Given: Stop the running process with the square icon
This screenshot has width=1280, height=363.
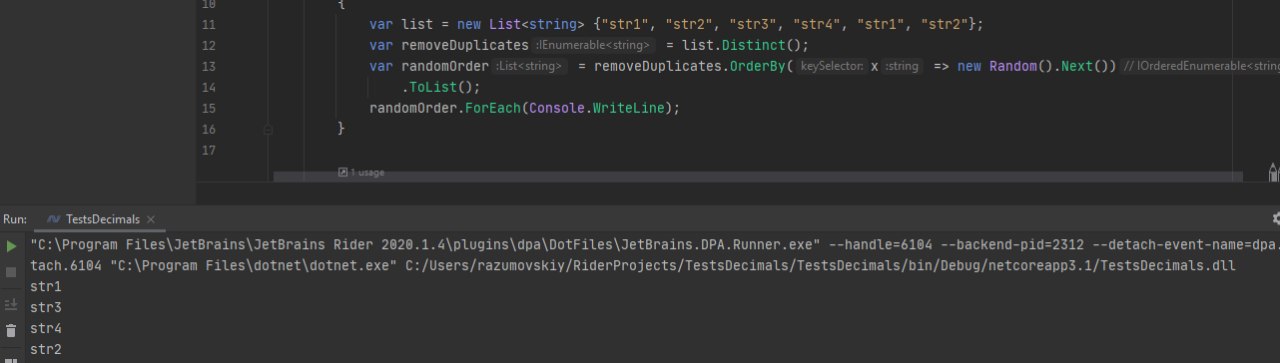Looking at the screenshot, I should point(11,272).
